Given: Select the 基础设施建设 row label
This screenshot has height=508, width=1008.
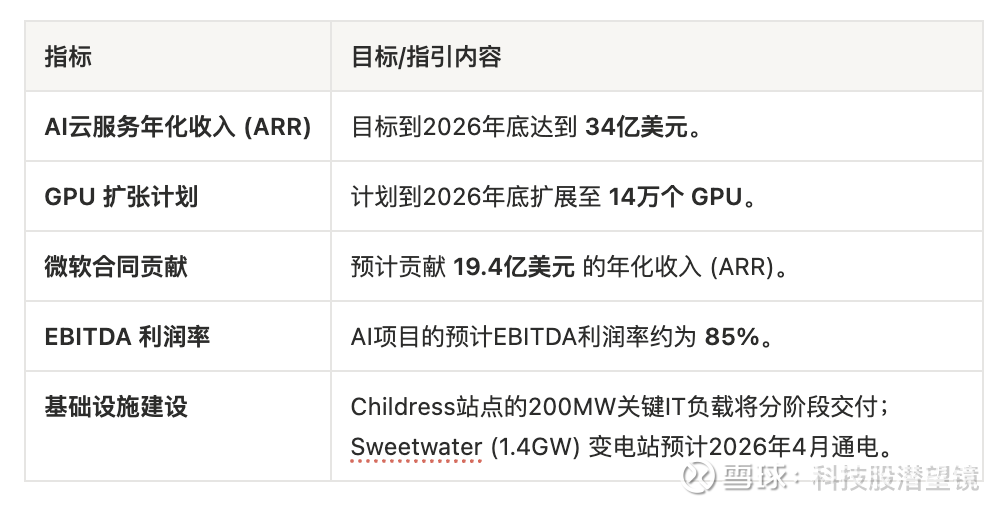Looking at the screenshot, I should click(116, 407).
